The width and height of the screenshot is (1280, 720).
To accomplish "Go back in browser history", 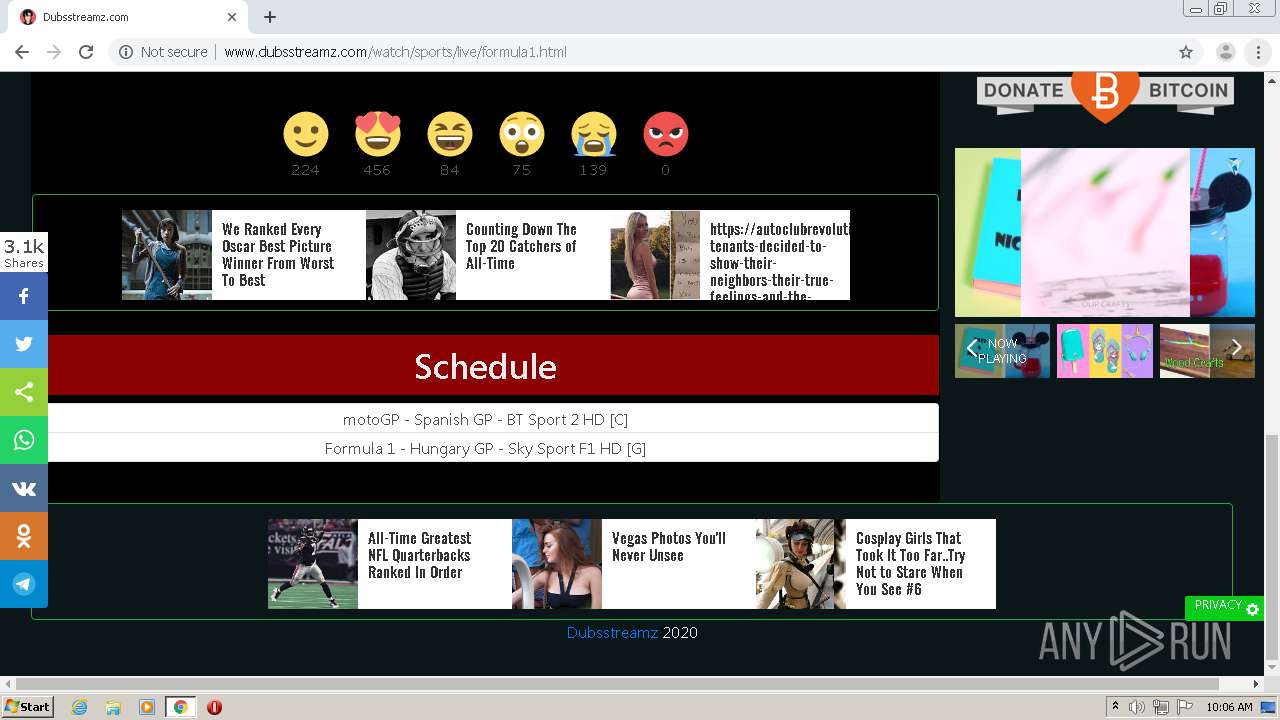I will pos(22,52).
